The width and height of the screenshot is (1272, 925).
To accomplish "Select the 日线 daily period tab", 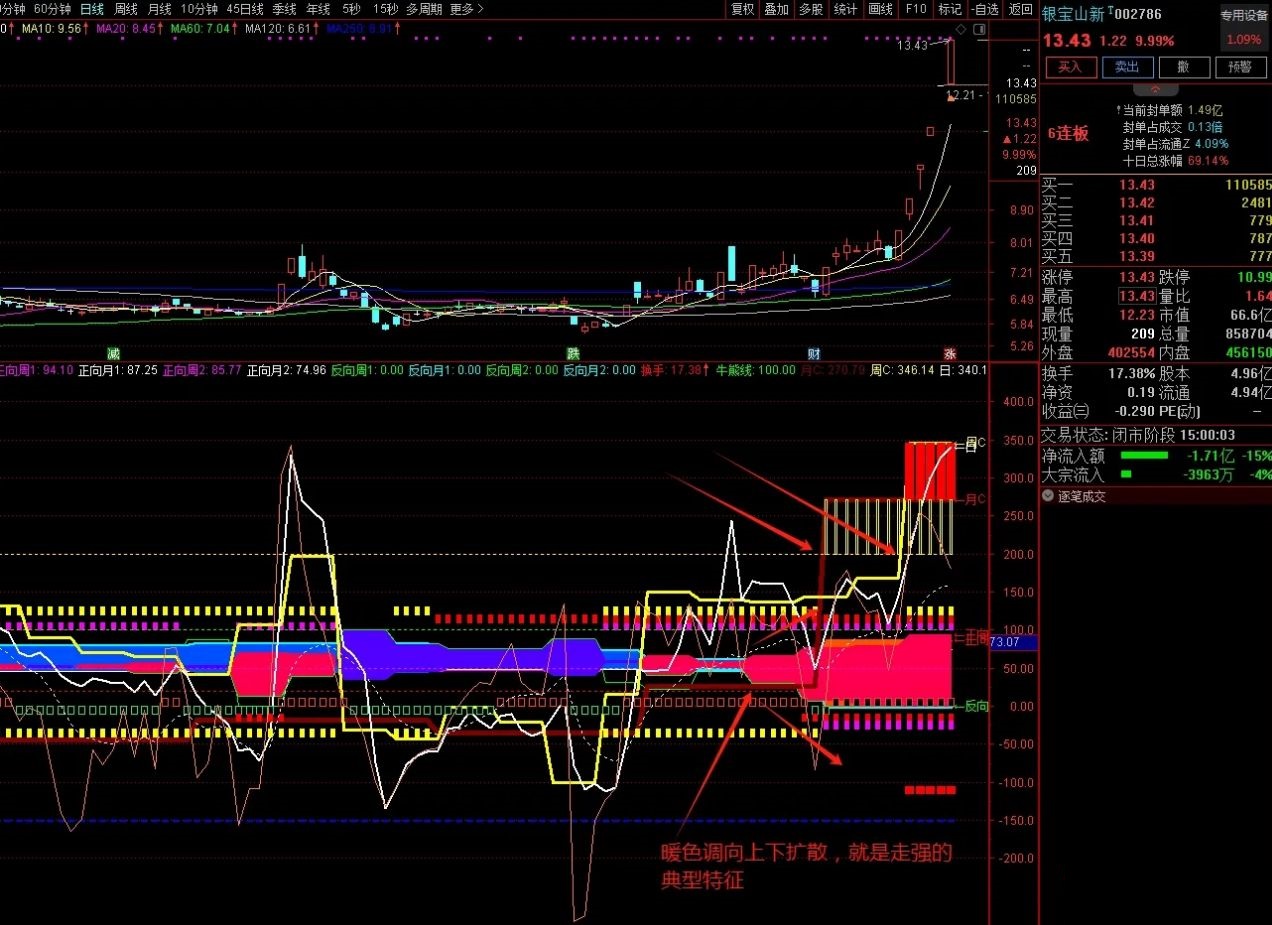I will [x=92, y=9].
